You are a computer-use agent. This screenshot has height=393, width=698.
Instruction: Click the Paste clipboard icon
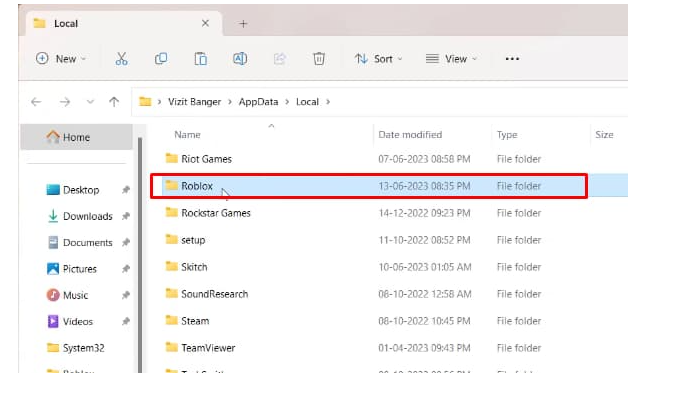tap(200, 59)
